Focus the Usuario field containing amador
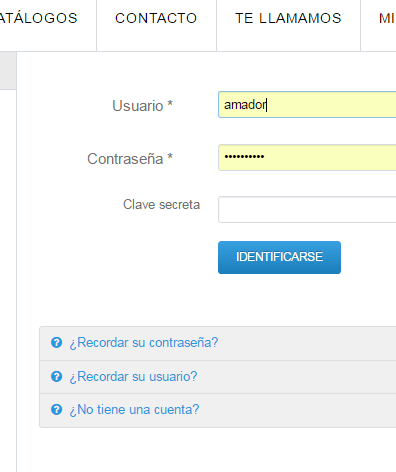396x472 pixels. [x=307, y=105]
